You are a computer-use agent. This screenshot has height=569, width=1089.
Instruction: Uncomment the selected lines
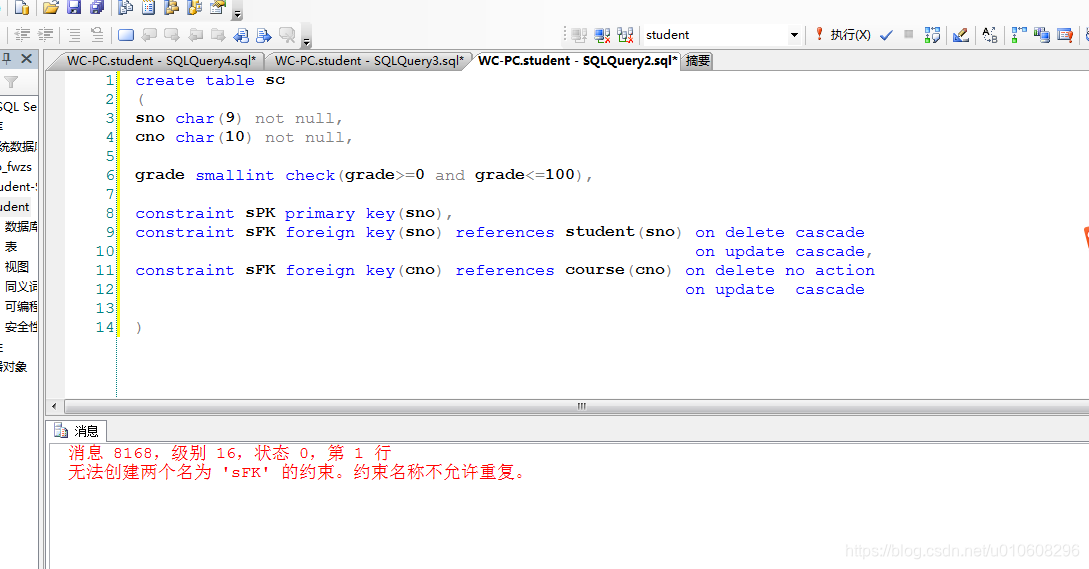pos(97,34)
